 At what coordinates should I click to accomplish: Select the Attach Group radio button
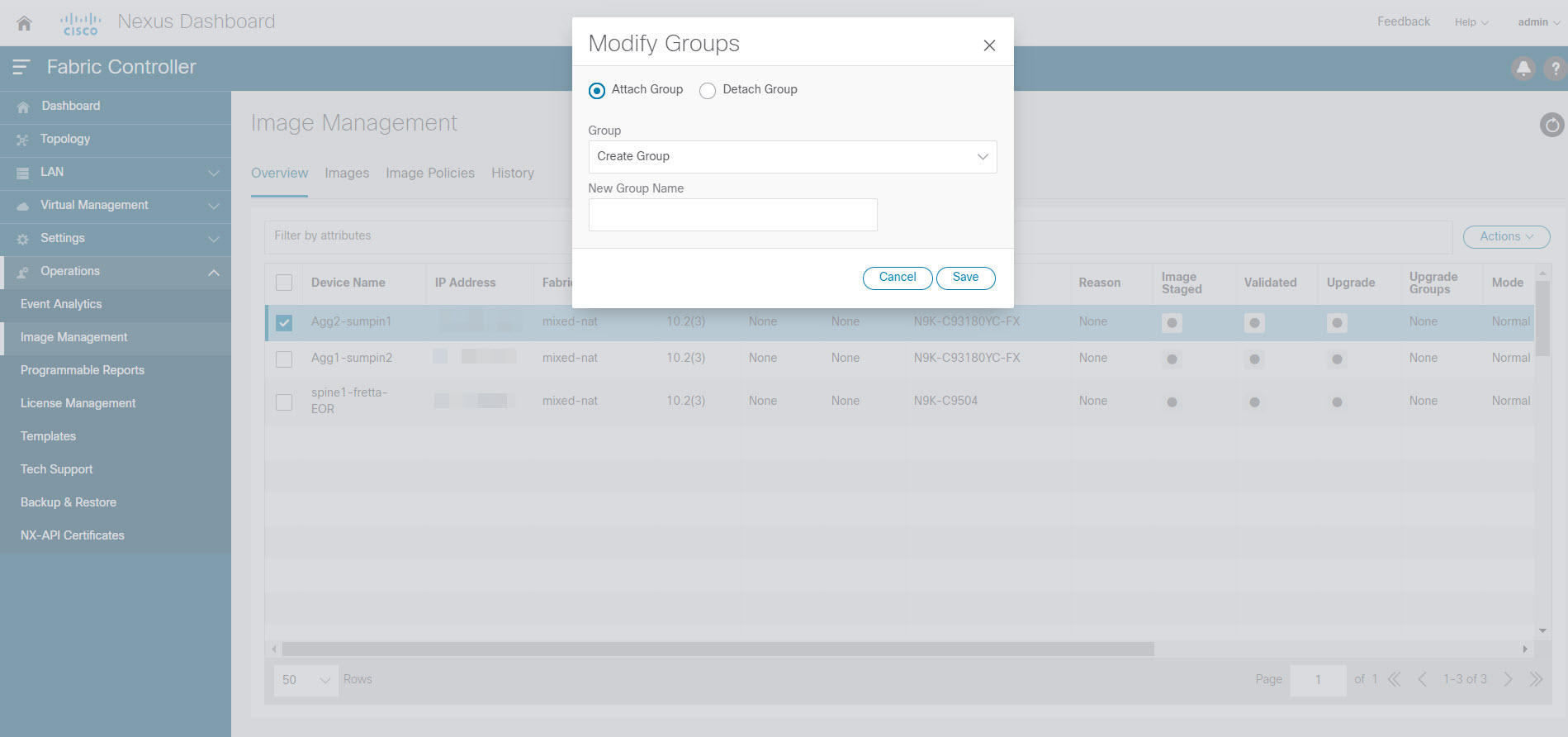point(597,91)
